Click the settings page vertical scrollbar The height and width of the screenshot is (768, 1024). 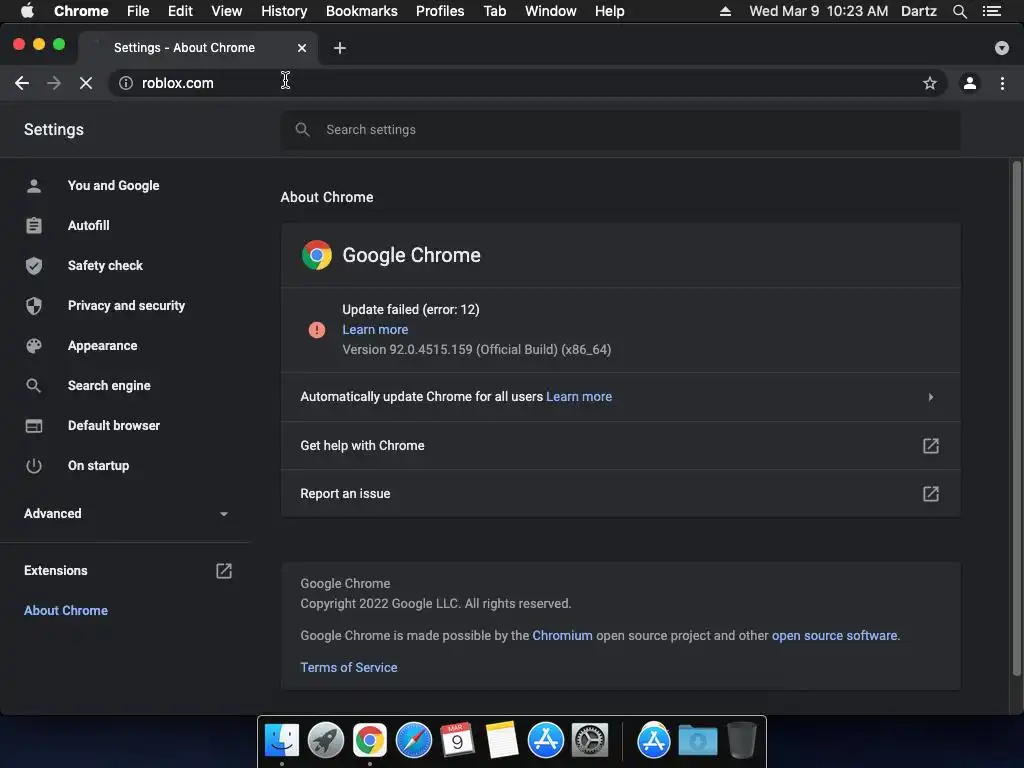click(1016, 418)
